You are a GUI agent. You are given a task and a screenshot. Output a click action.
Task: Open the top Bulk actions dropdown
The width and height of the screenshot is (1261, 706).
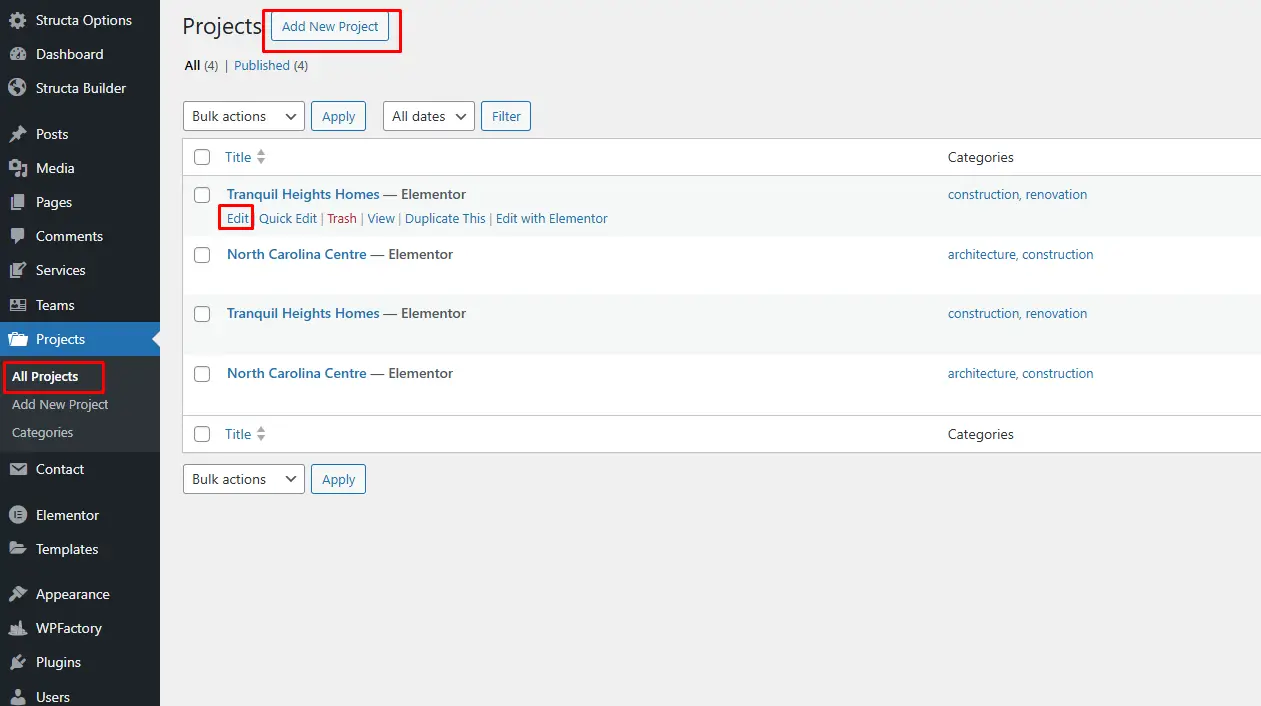pyautogui.click(x=244, y=116)
